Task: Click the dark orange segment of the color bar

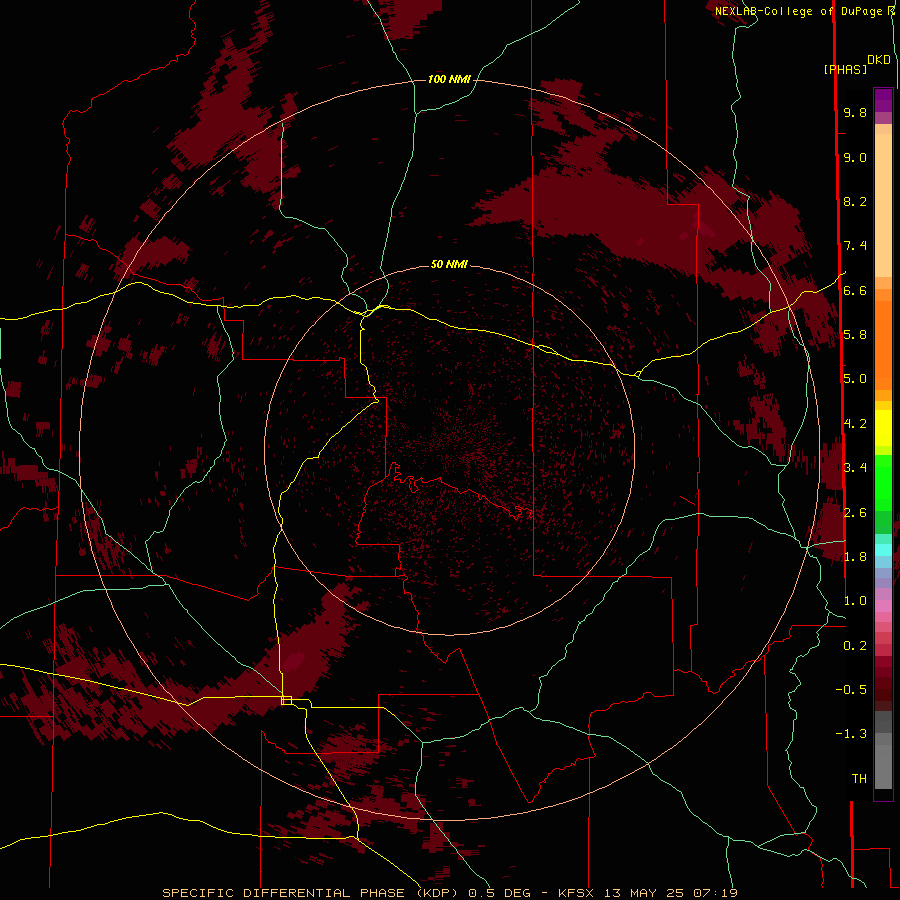Action: 883,345
